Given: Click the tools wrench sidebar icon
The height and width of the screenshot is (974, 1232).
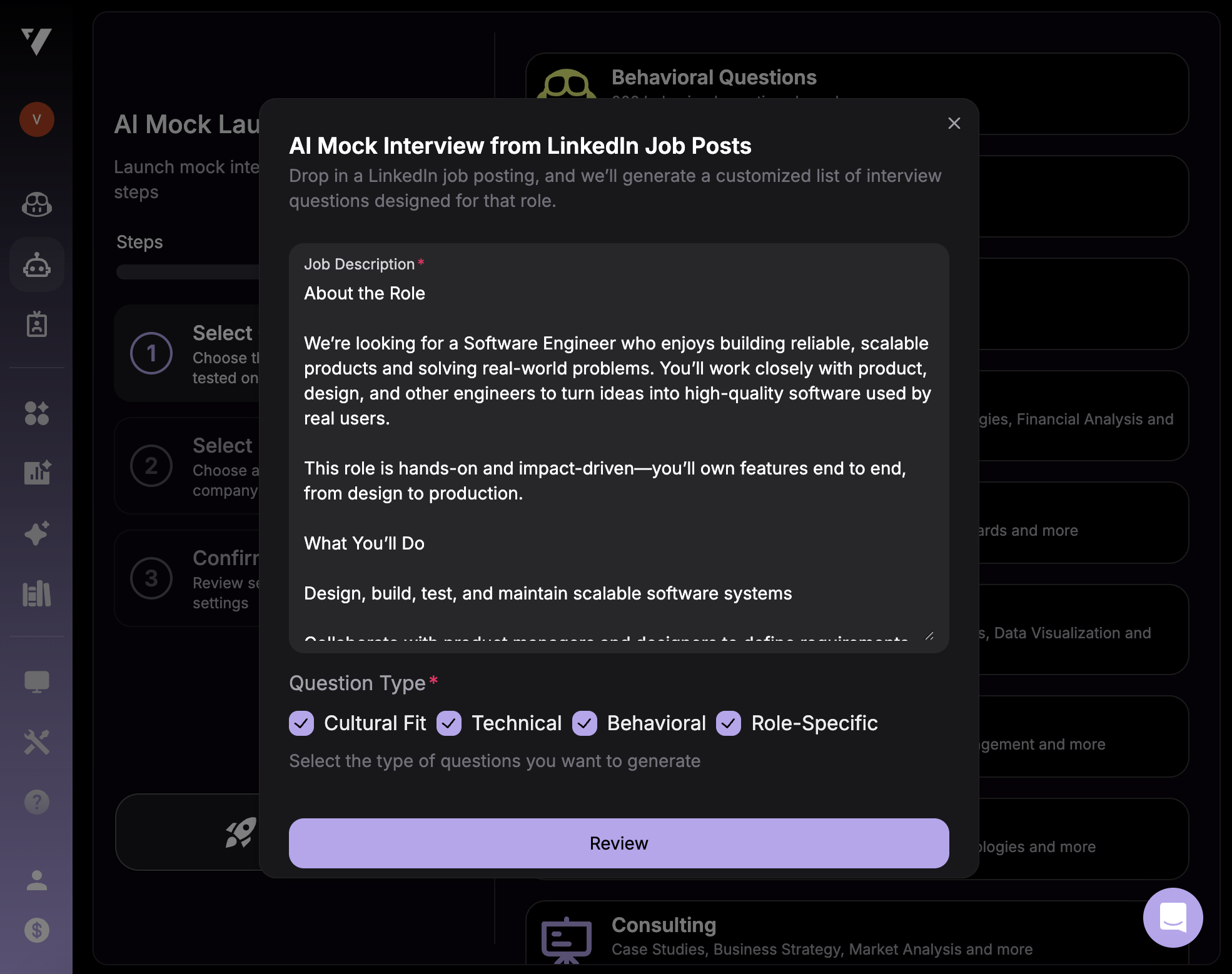Looking at the screenshot, I should [x=37, y=742].
